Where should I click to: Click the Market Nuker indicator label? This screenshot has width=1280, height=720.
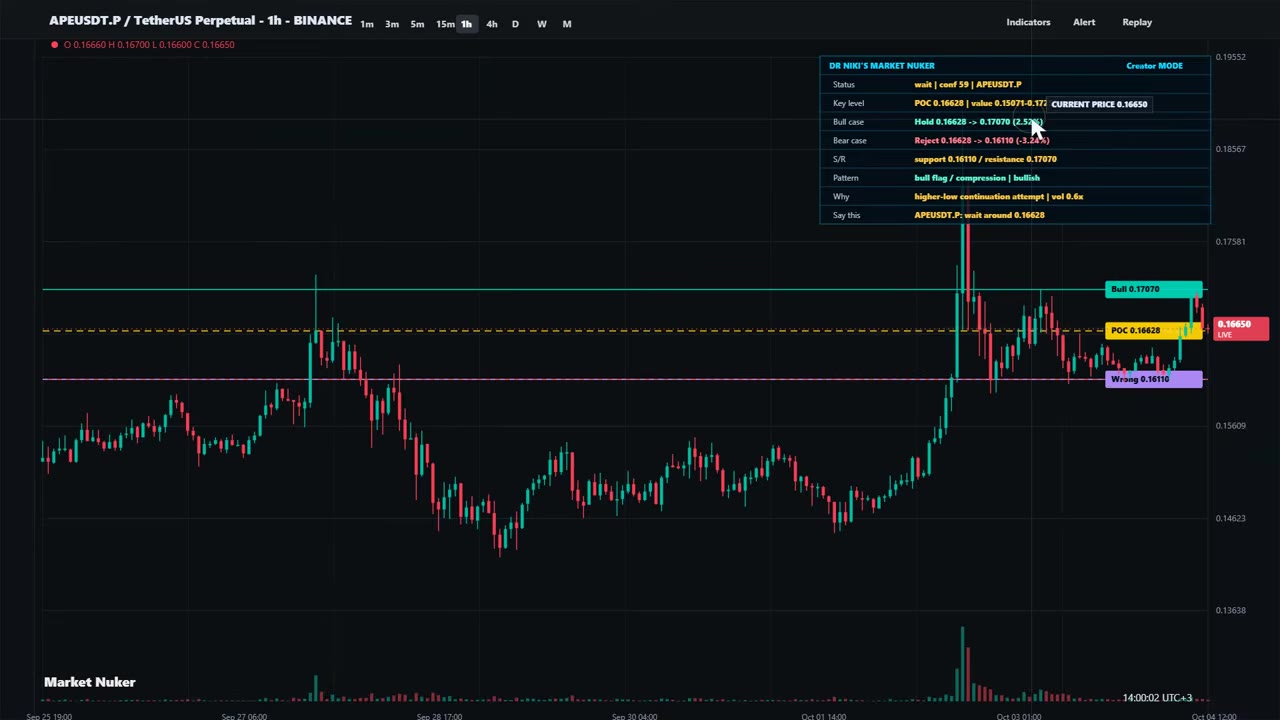(90, 682)
